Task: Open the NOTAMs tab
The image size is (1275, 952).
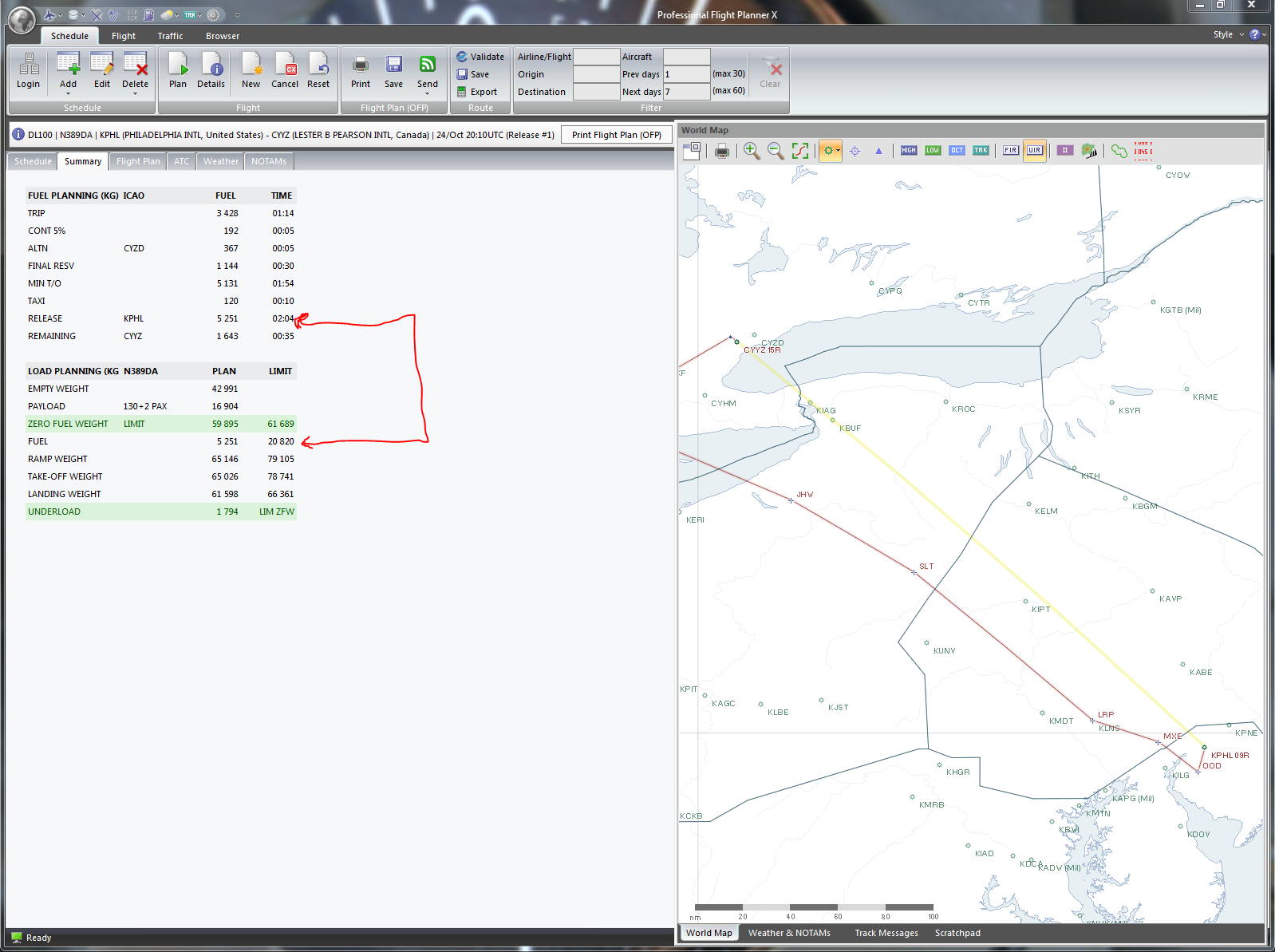Action: 269,161
